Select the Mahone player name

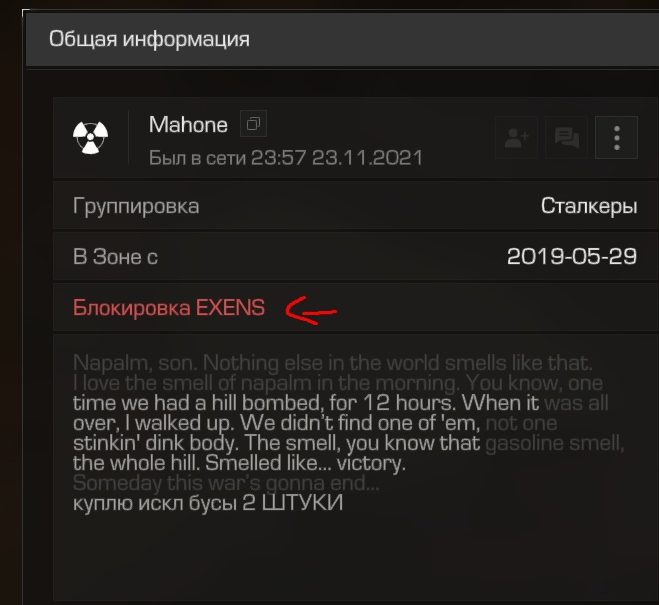tap(188, 125)
